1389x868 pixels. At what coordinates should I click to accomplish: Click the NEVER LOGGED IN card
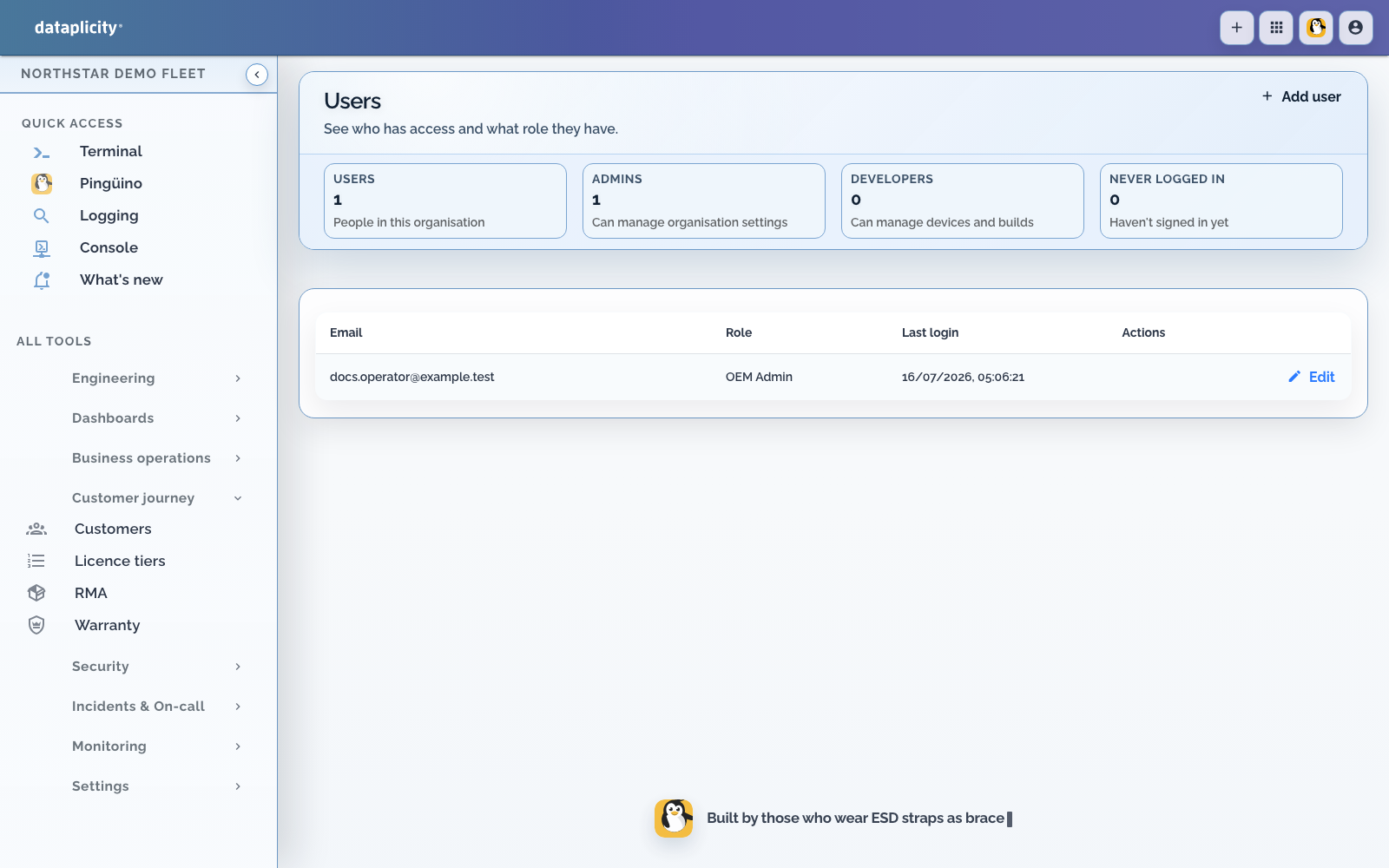pos(1221,201)
